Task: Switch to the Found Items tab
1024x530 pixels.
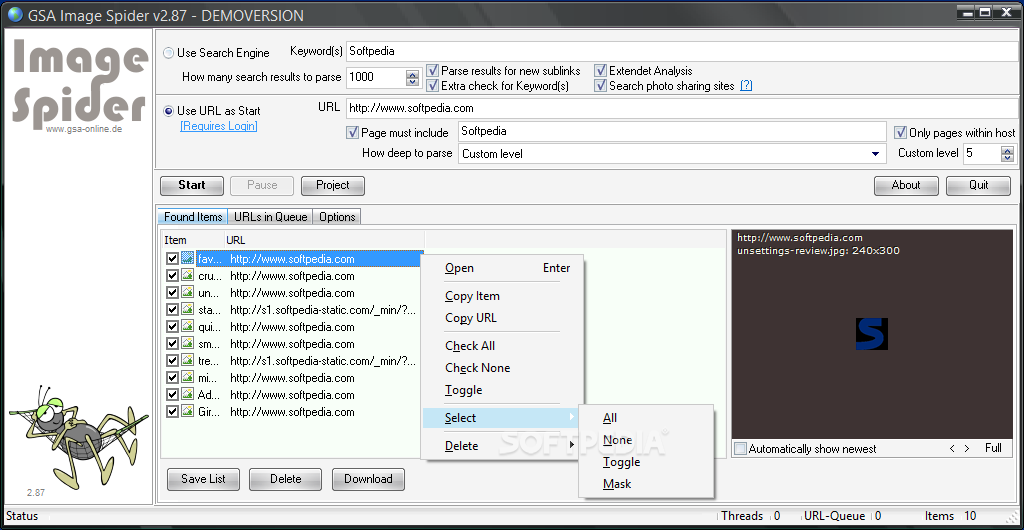Action: 193,217
